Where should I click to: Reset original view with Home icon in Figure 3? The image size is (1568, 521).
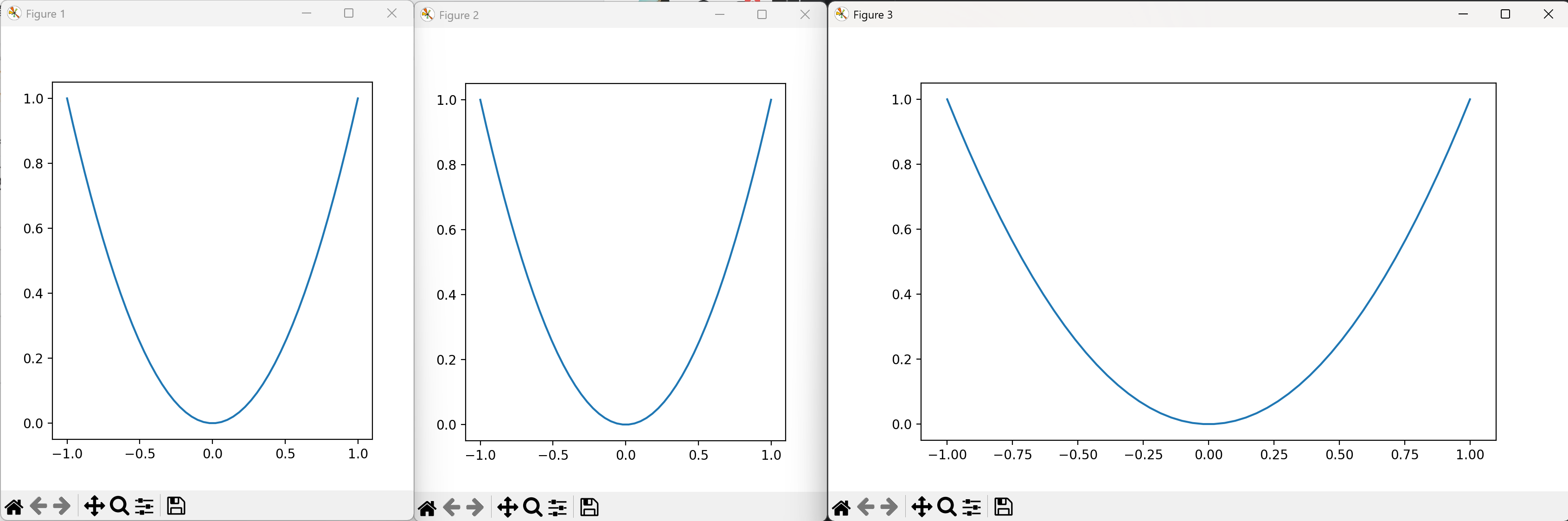tap(841, 508)
